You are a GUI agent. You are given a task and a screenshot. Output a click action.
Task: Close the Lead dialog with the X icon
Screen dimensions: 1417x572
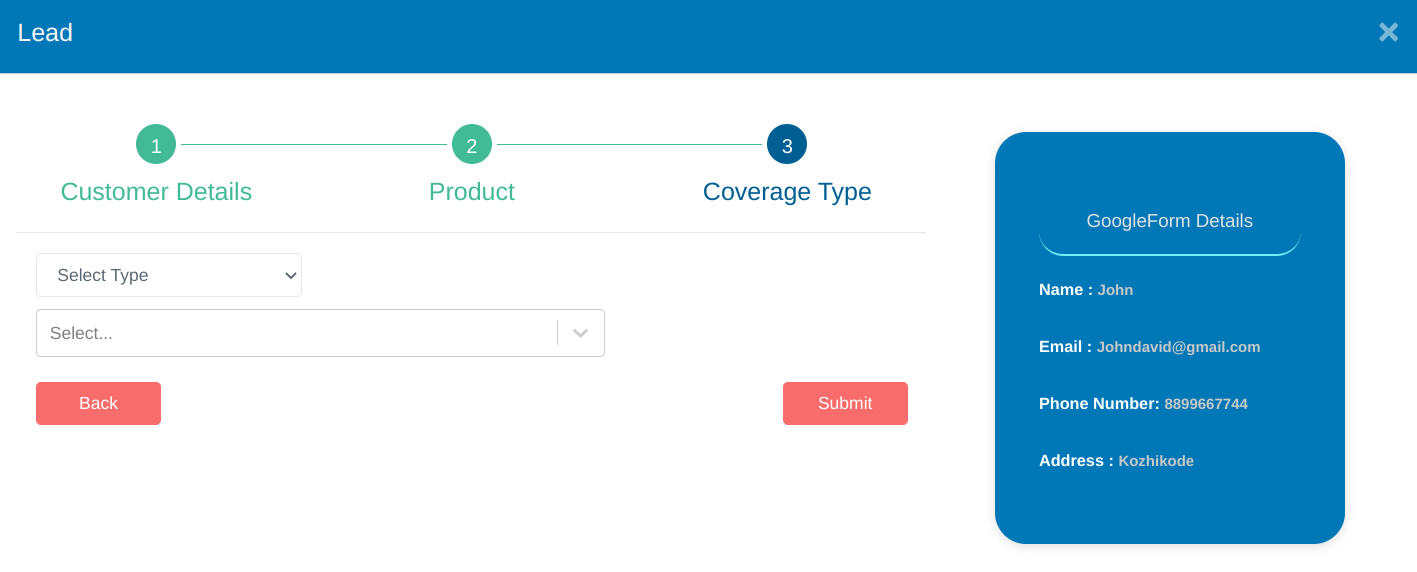(x=1388, y=32)
